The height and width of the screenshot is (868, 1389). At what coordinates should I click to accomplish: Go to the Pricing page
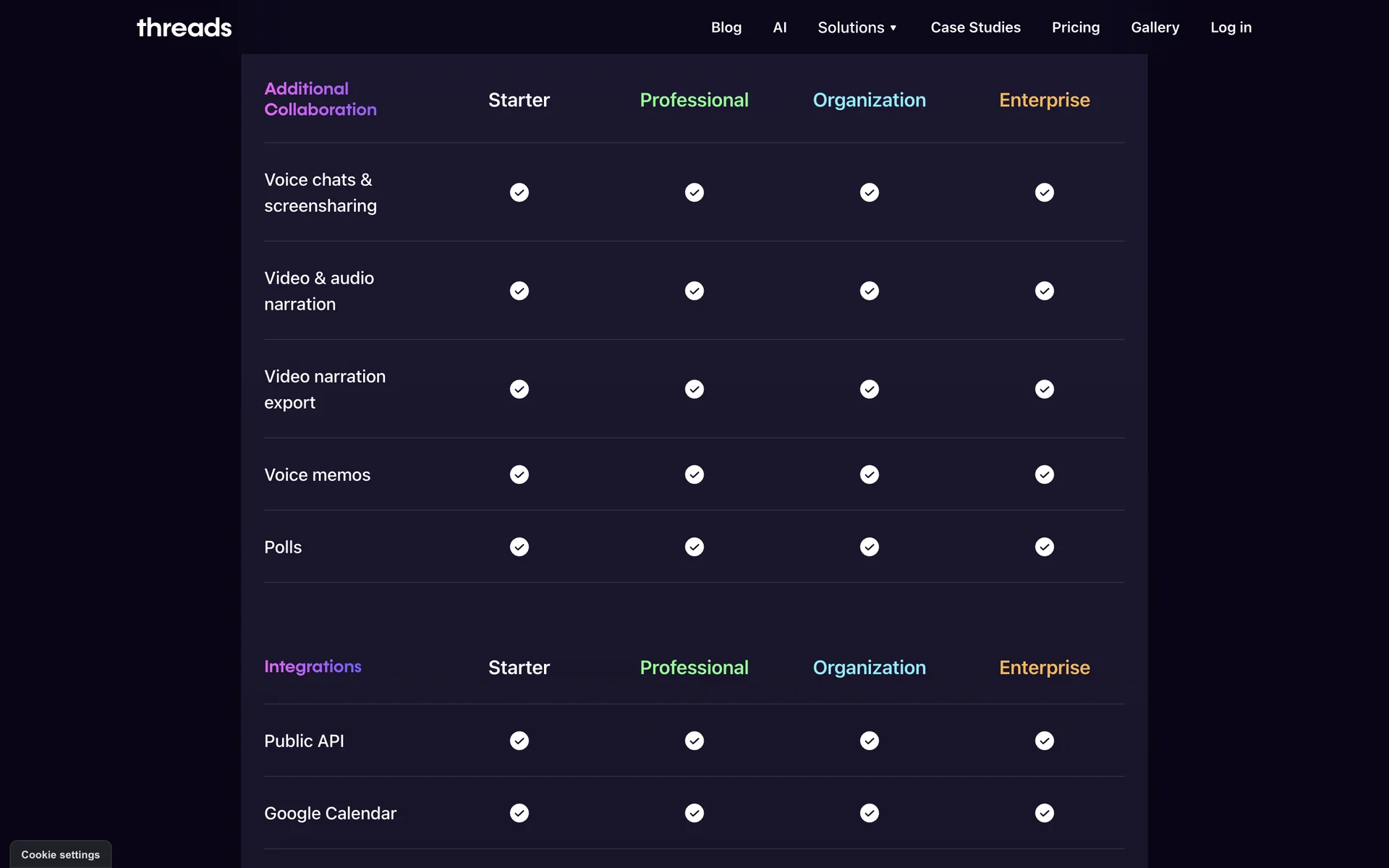[x=1075, y=27]
